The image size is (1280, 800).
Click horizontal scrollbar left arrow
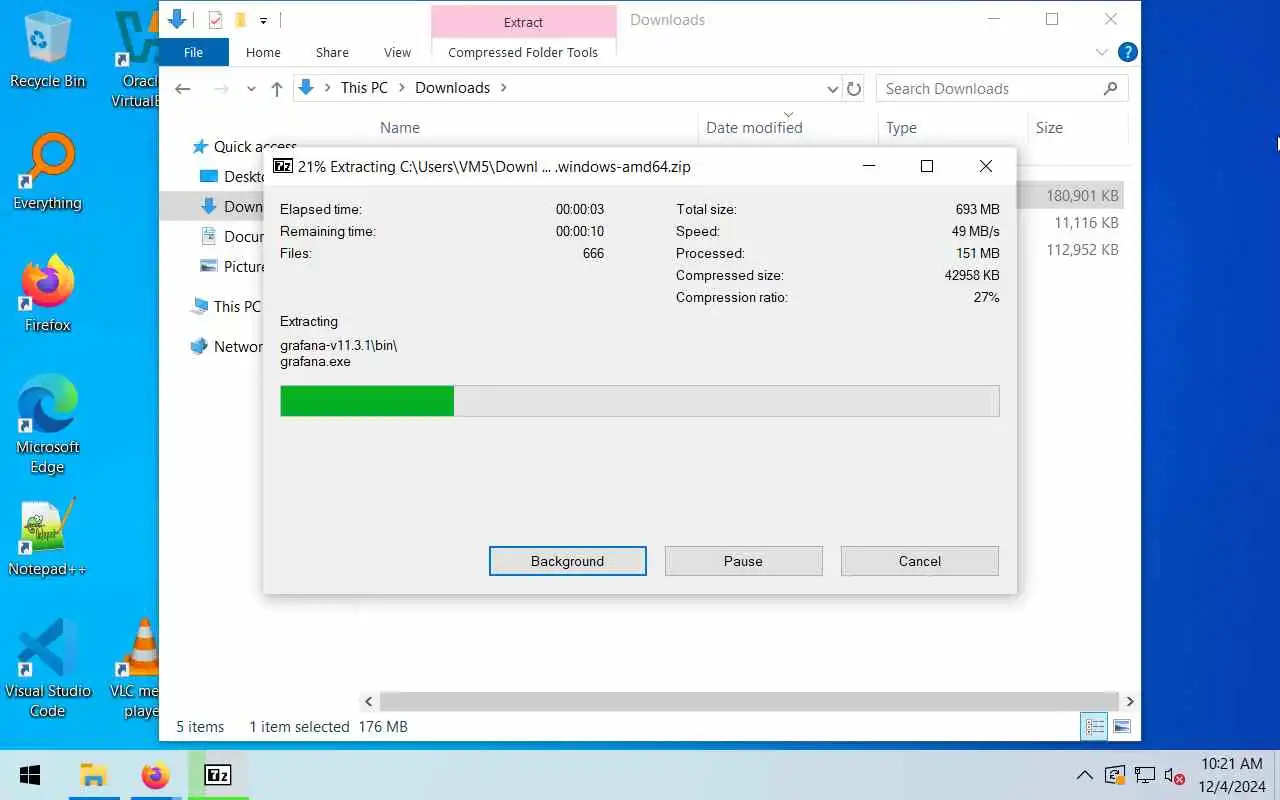pos(368,701)
